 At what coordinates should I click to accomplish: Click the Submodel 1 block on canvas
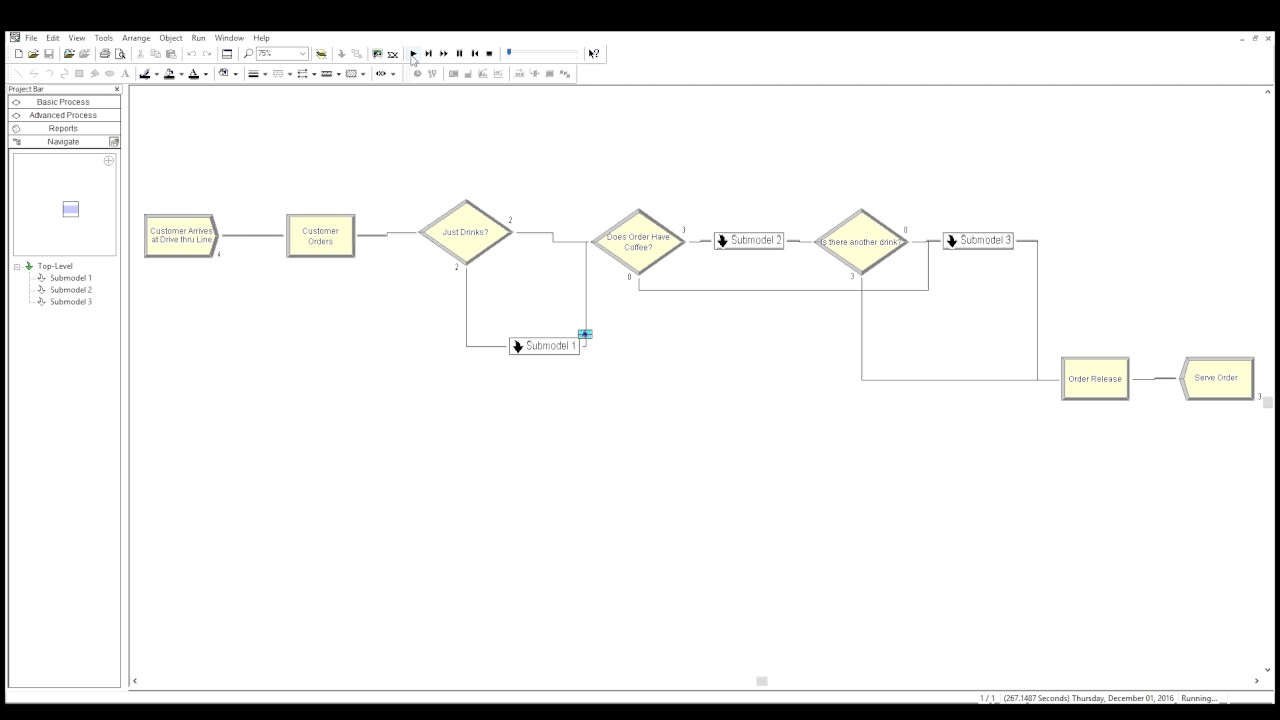(544, 346)
